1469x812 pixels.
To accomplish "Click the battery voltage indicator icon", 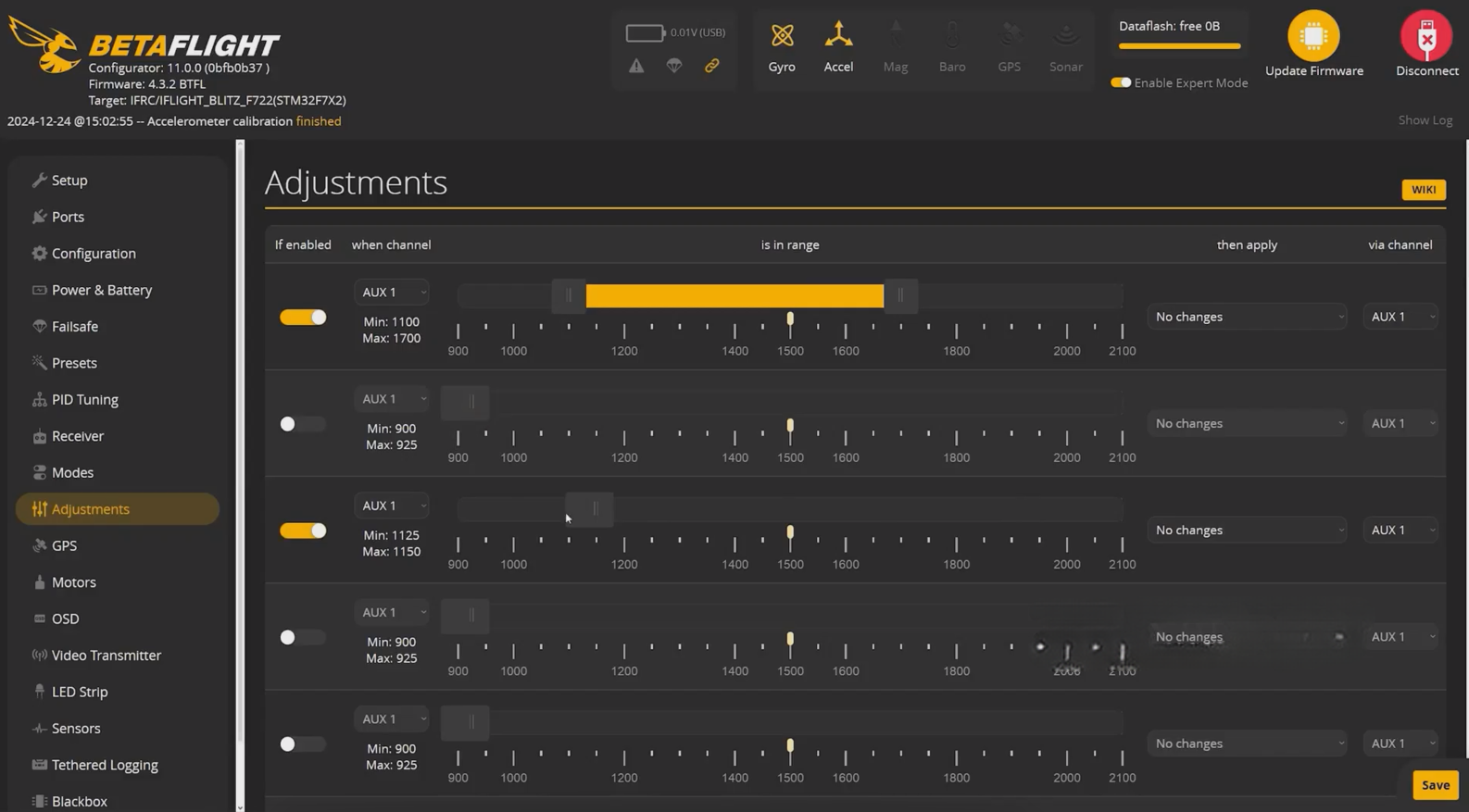I will pos(645,32).
